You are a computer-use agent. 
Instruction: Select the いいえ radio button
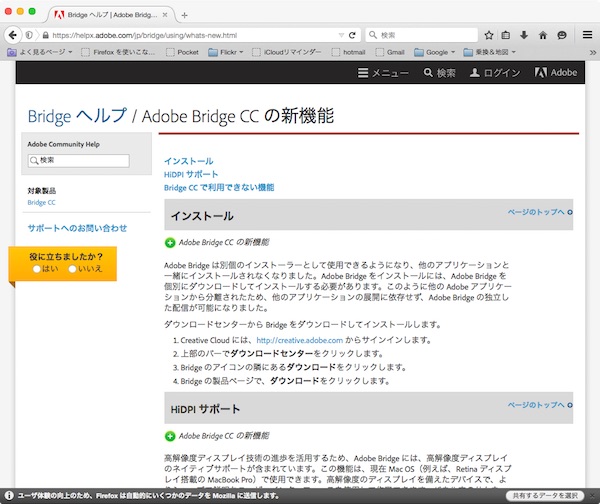point(73,268)
